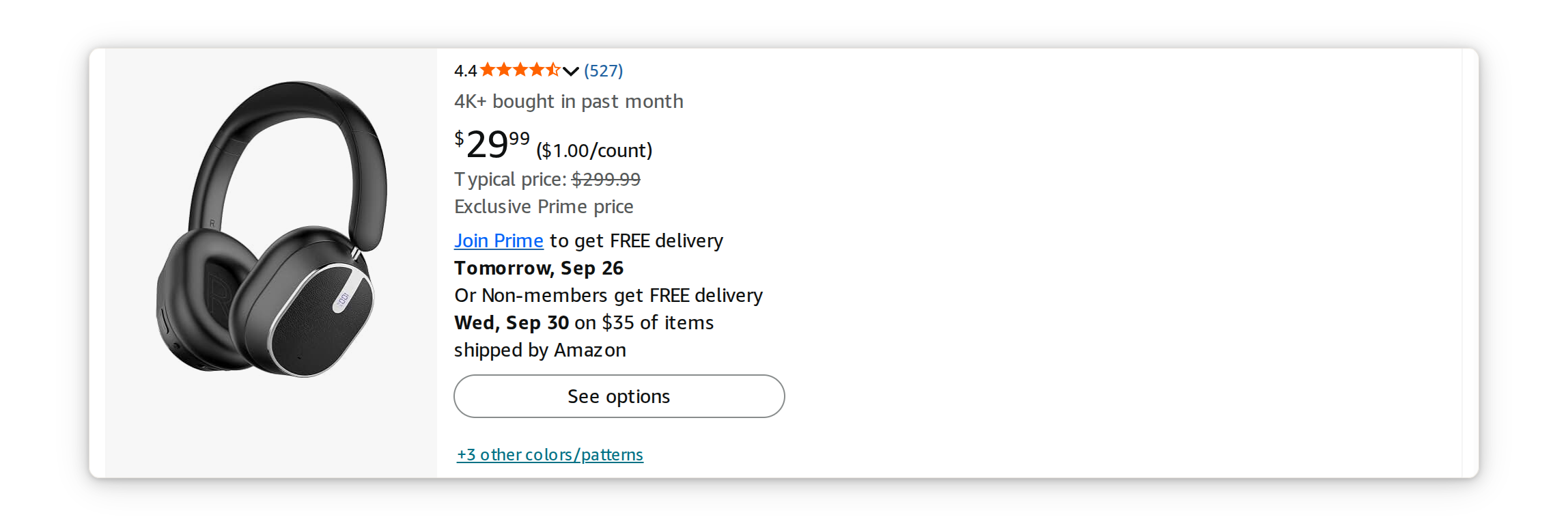Viewport: 1568px width, 526px height.
Task: Click the first orange star icon
Action: point(488,70)
